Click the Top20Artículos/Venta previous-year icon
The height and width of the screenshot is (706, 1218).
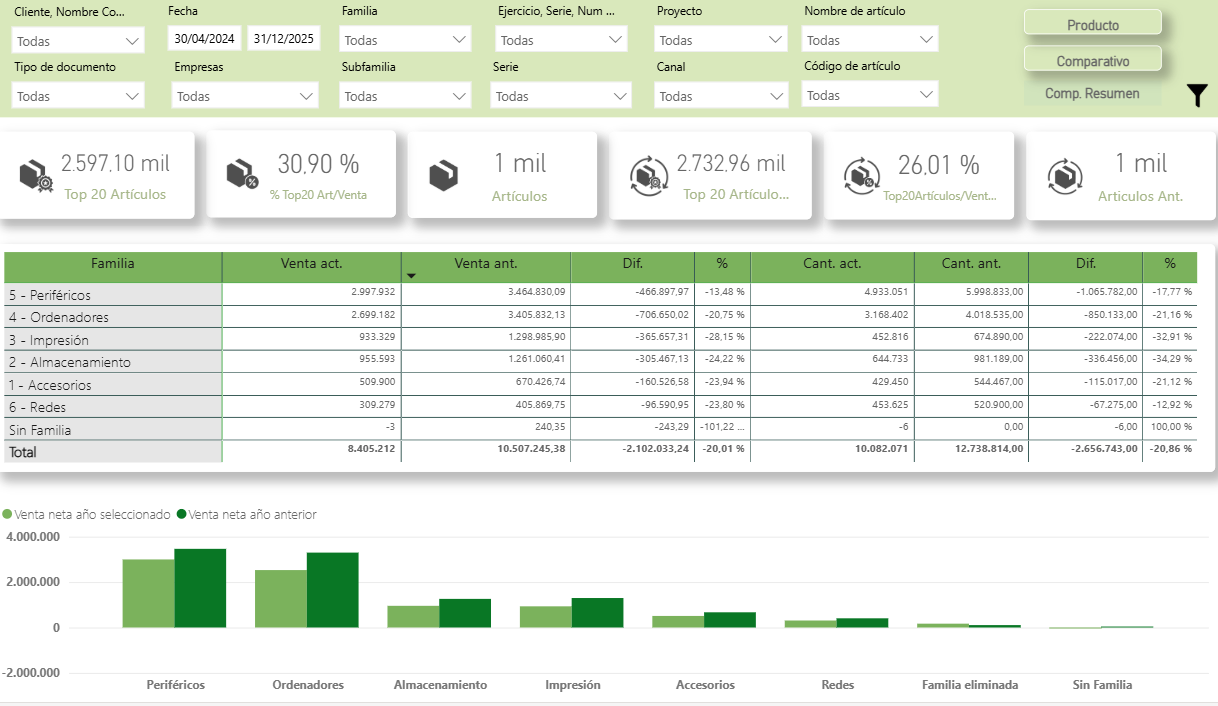[x=860, y=175]
